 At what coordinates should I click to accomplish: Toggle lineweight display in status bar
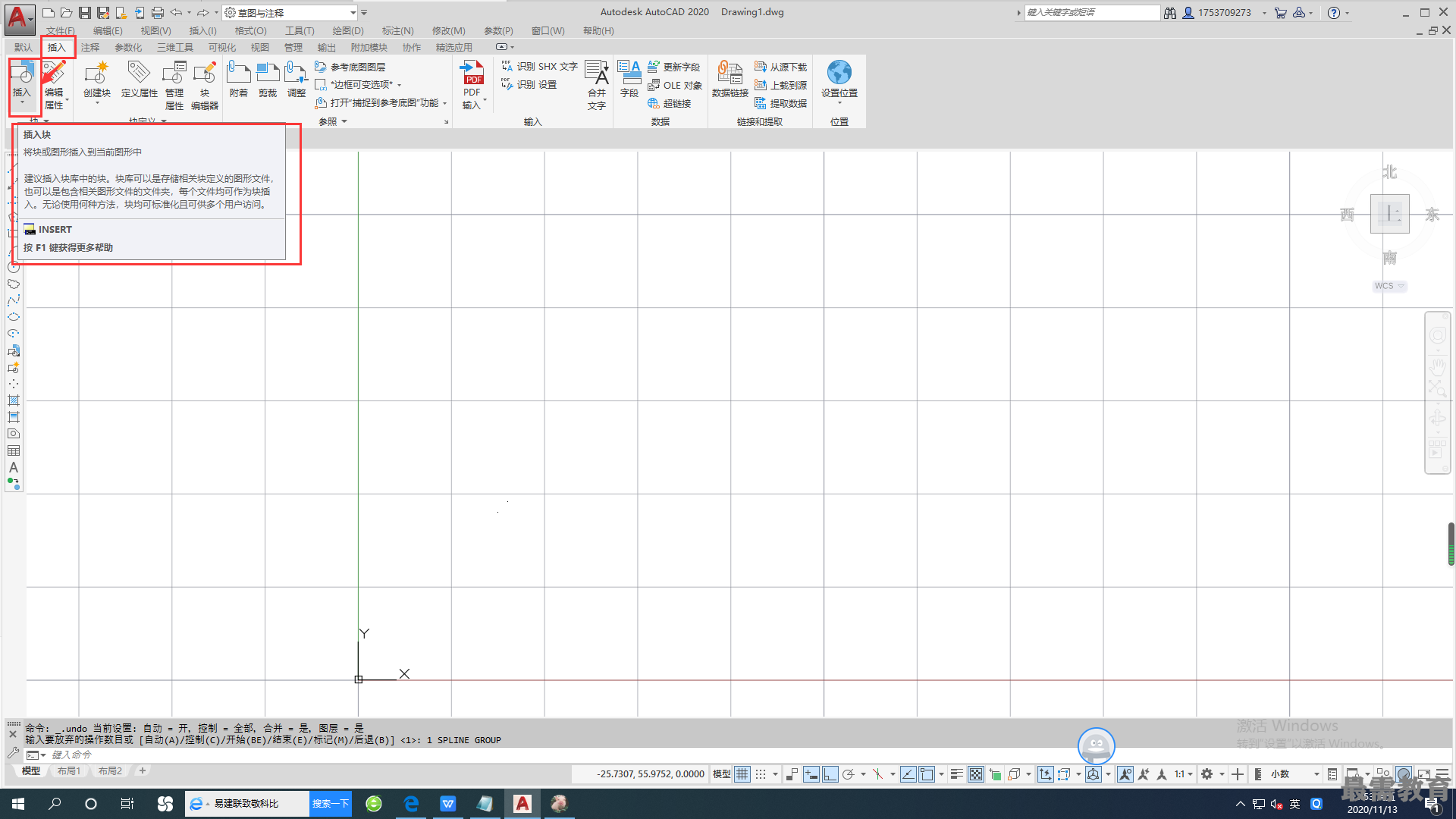pyautogui.click(x=957, y=774)
